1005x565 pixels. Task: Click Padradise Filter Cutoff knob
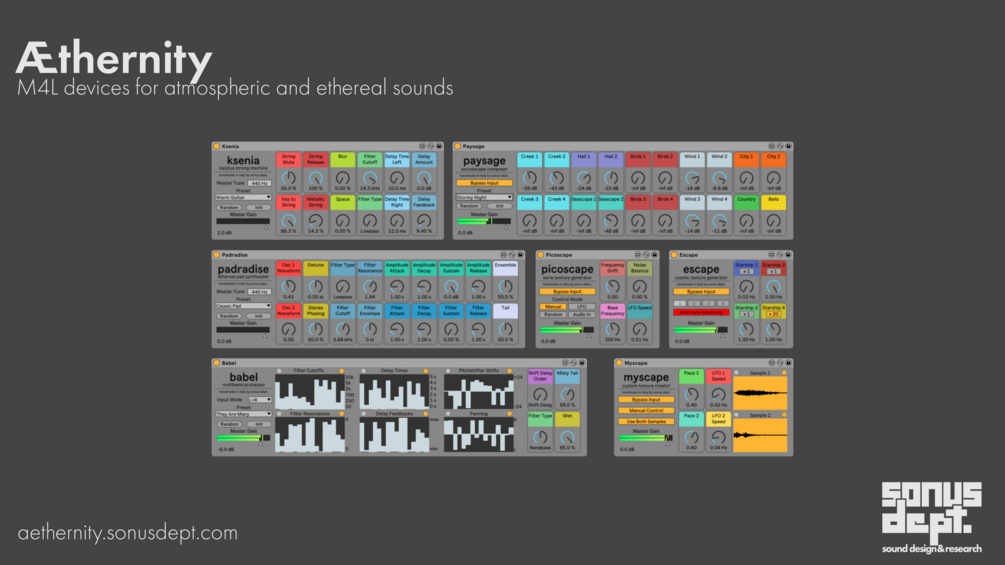343,329
